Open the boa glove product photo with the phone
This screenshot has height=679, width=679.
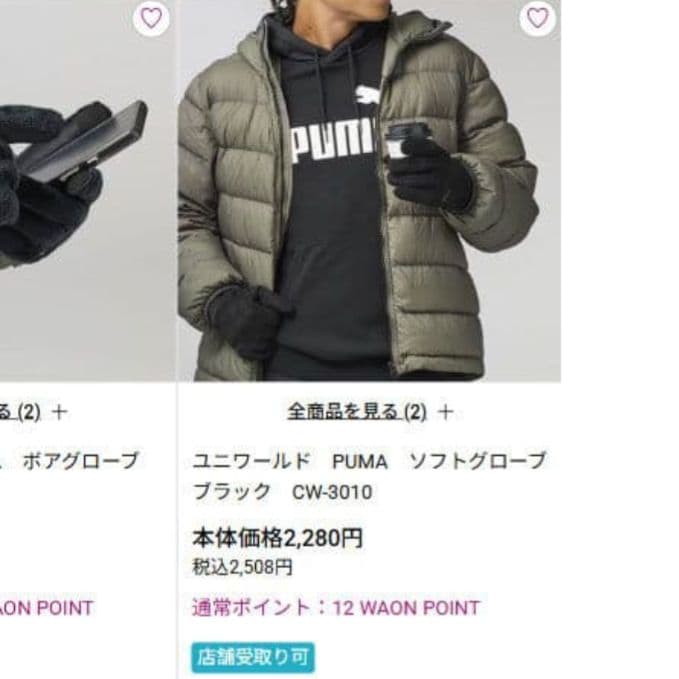pyautogui.click(x=87, y=191)
